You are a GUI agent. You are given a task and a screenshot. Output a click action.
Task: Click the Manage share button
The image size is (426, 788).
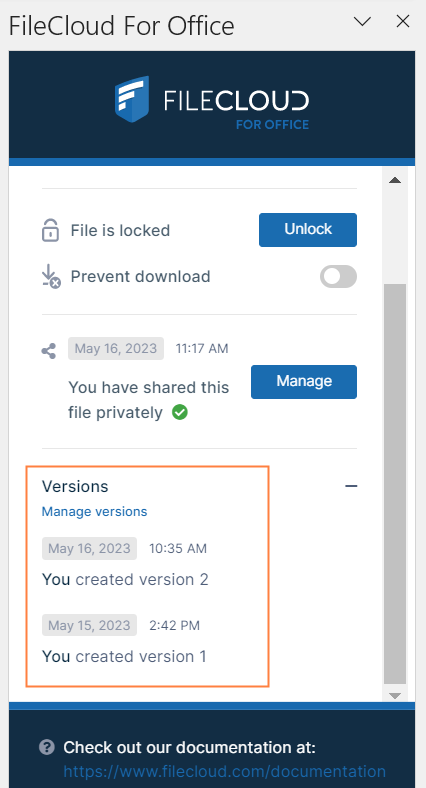pos(304,381)
